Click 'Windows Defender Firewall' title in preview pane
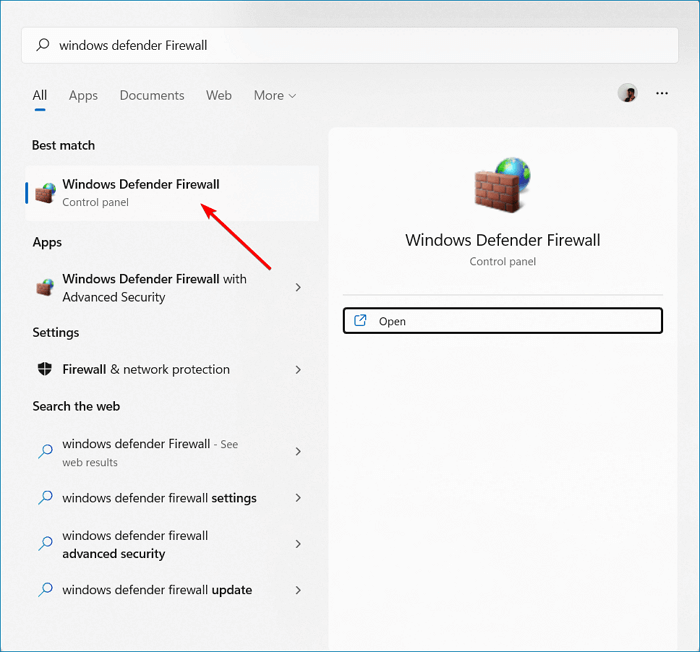Image resolution: width=700 pixels, height=652 pixels. (503, 240)
